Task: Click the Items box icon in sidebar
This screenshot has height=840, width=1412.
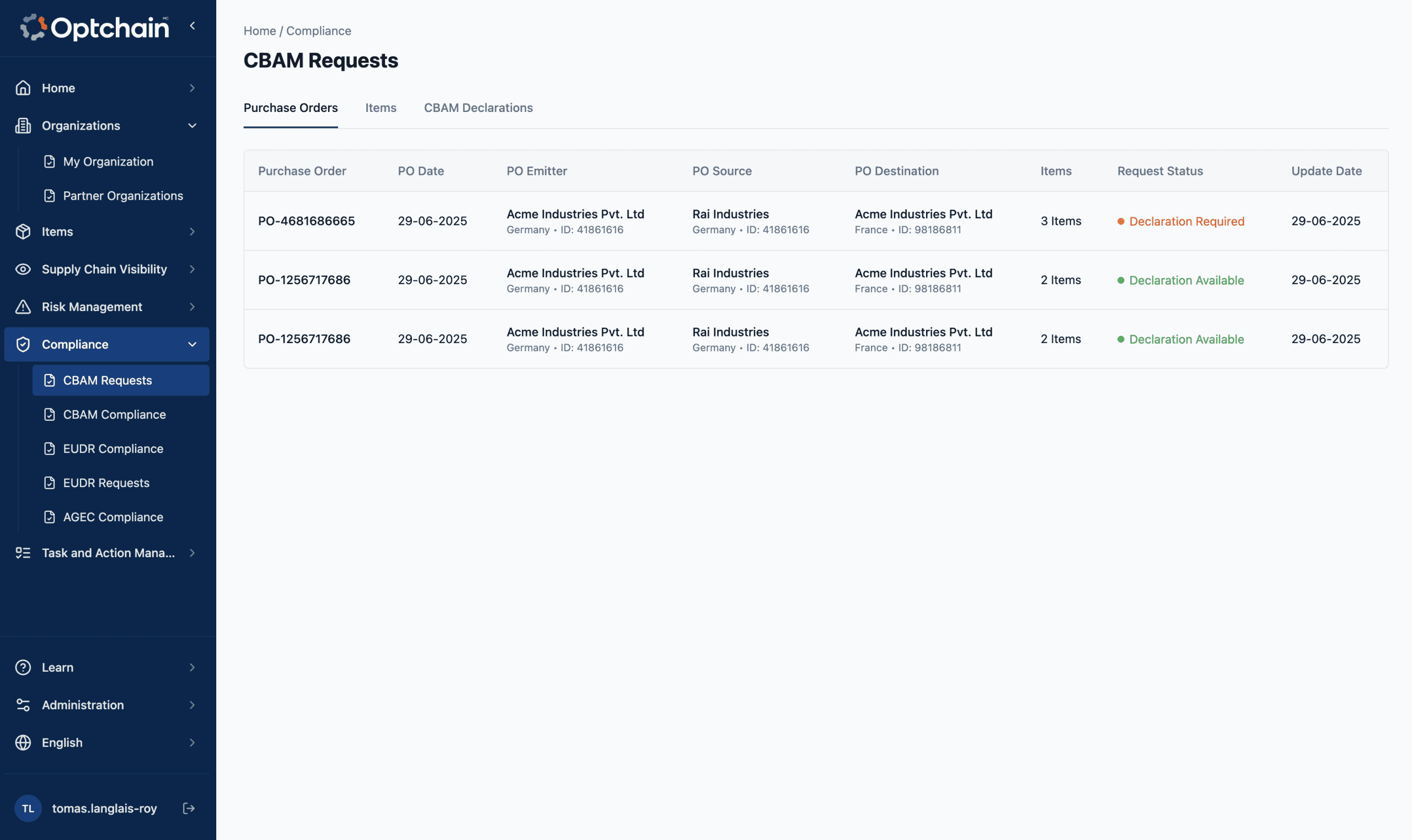Action: click(x=23, y=232)
